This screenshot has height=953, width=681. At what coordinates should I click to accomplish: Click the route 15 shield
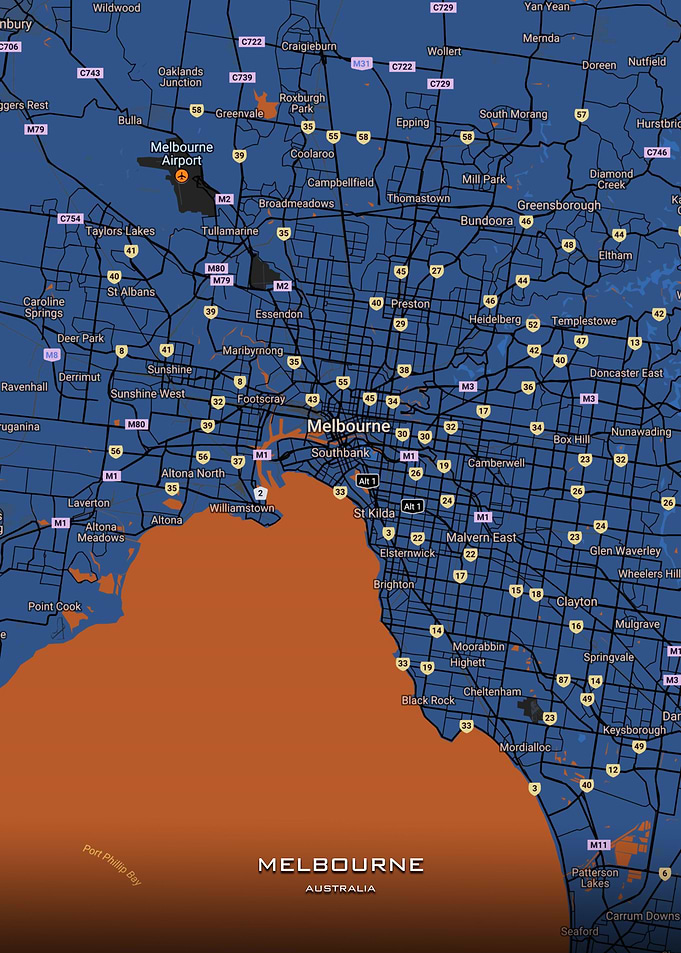click(516, 591)
